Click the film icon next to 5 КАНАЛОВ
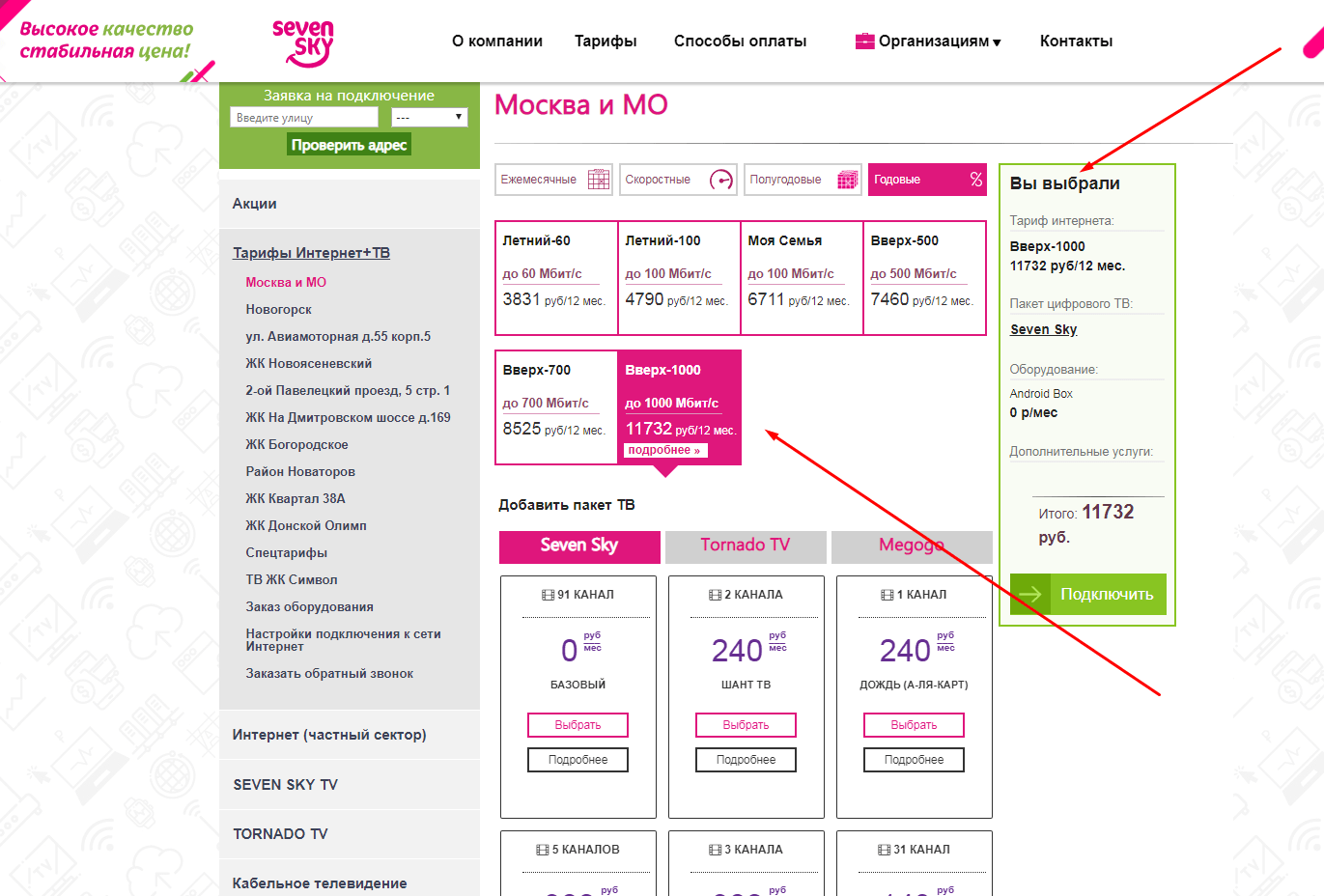The image size is (1324, 896). [543, 850]
